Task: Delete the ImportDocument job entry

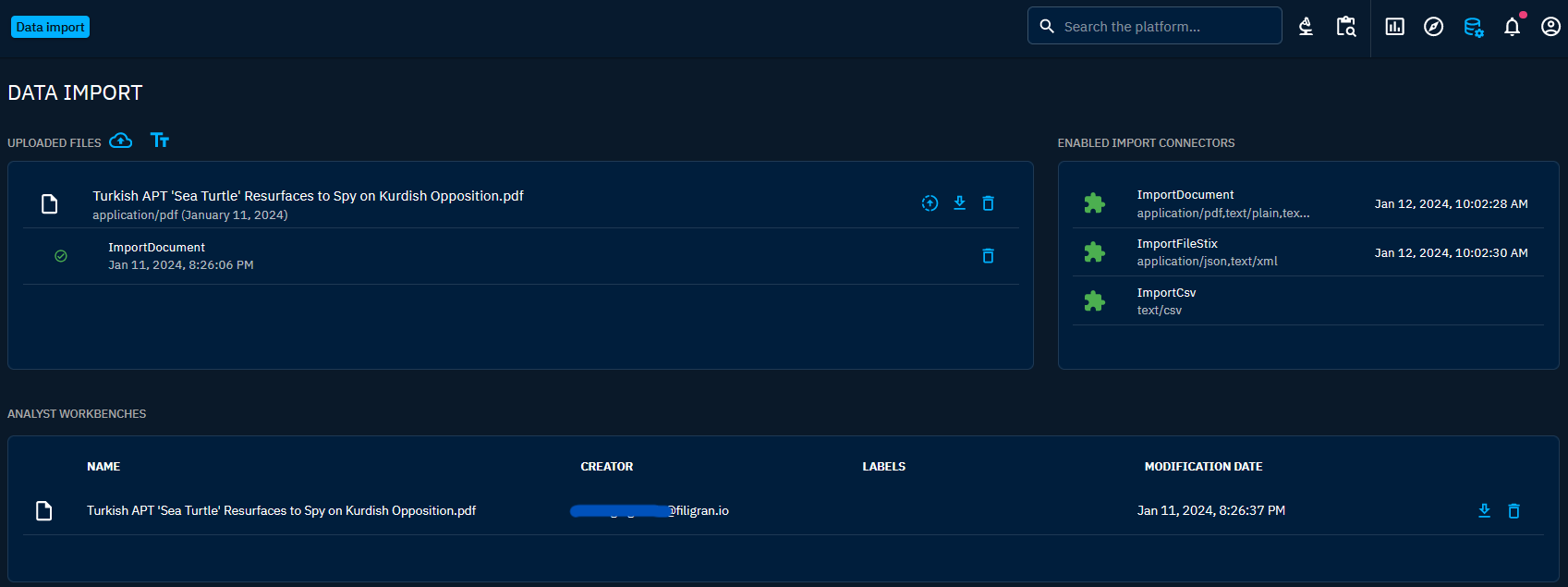Action: tap(988, 256)
